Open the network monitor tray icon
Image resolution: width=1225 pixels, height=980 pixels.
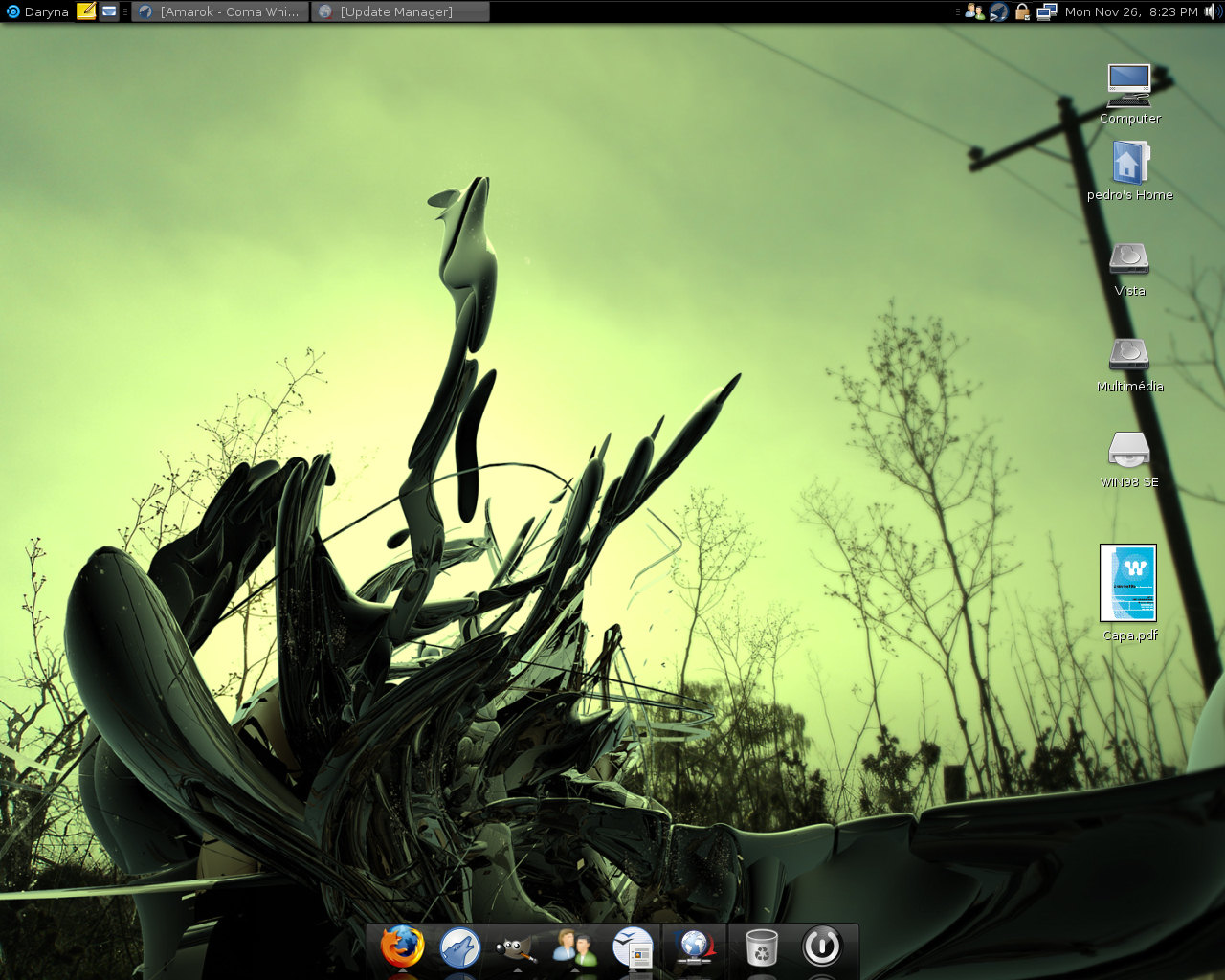[1046, 11]
